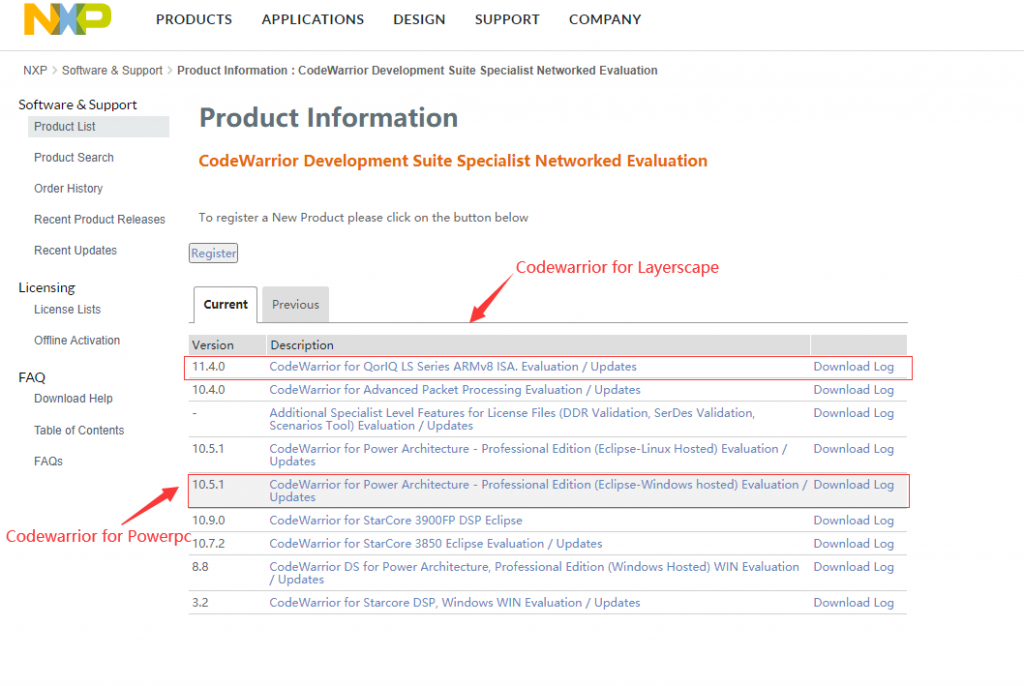Click the Register button

click(x=214, y=253)
